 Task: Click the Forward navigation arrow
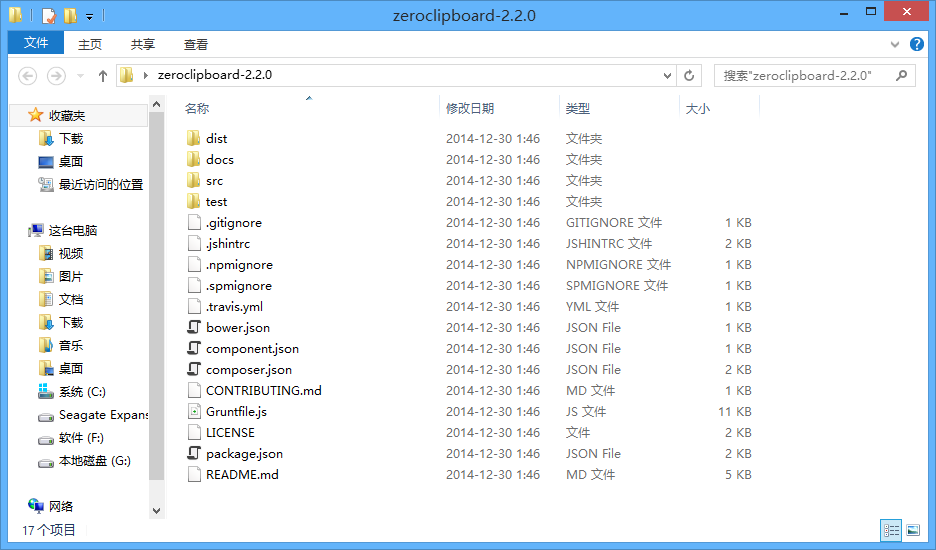56,76
